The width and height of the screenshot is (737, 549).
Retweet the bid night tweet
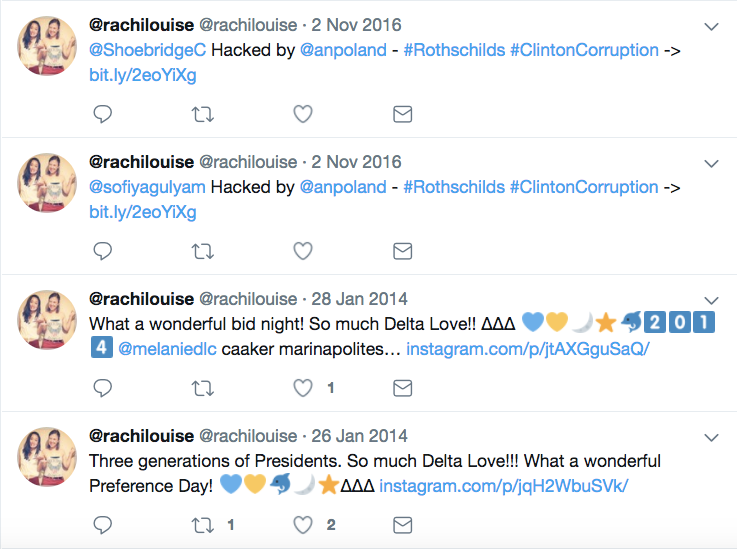pyautogui.click(x=203, y=388)
